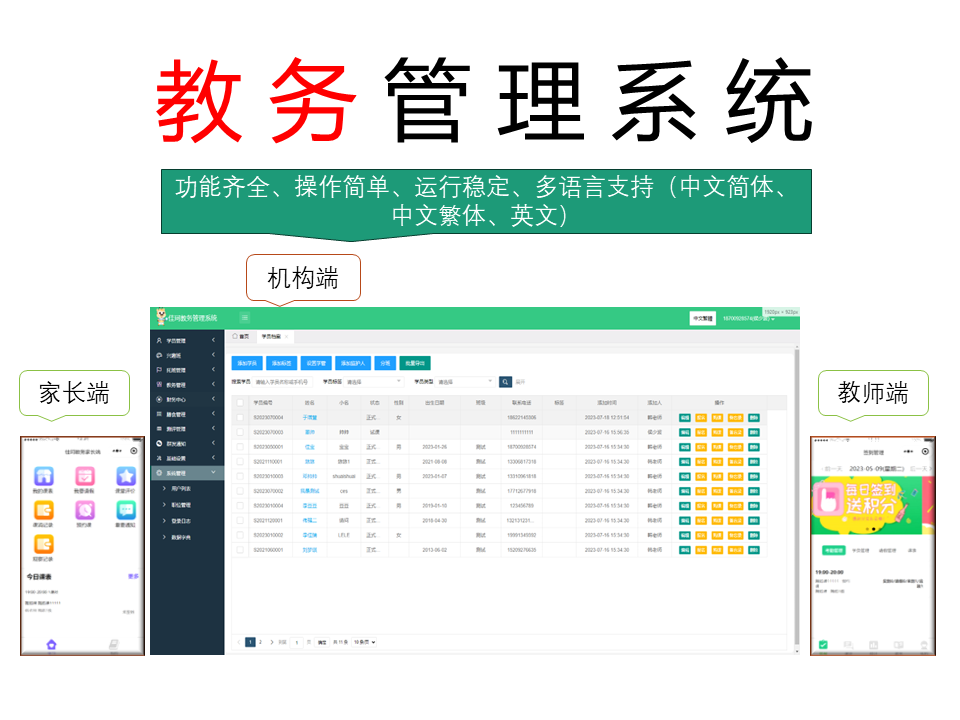Check the row for student S2021060001
Screen dimensions: 960x720
[x=240, y=550]
